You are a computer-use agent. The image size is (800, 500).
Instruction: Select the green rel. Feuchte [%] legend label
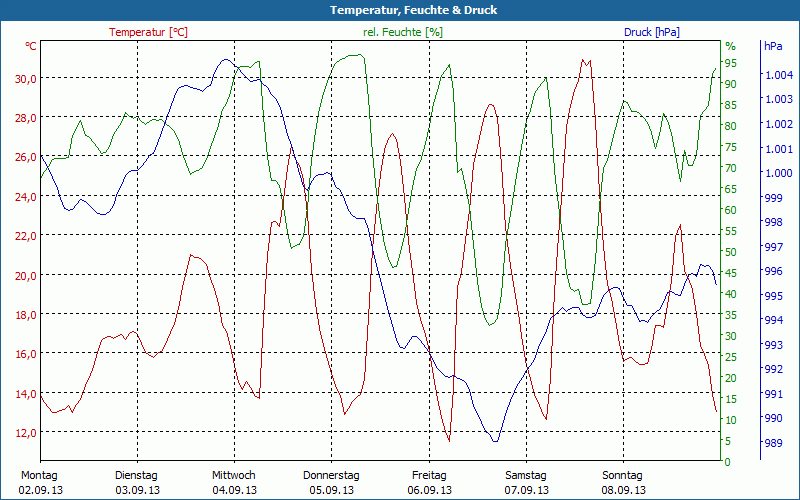(403, 32)
